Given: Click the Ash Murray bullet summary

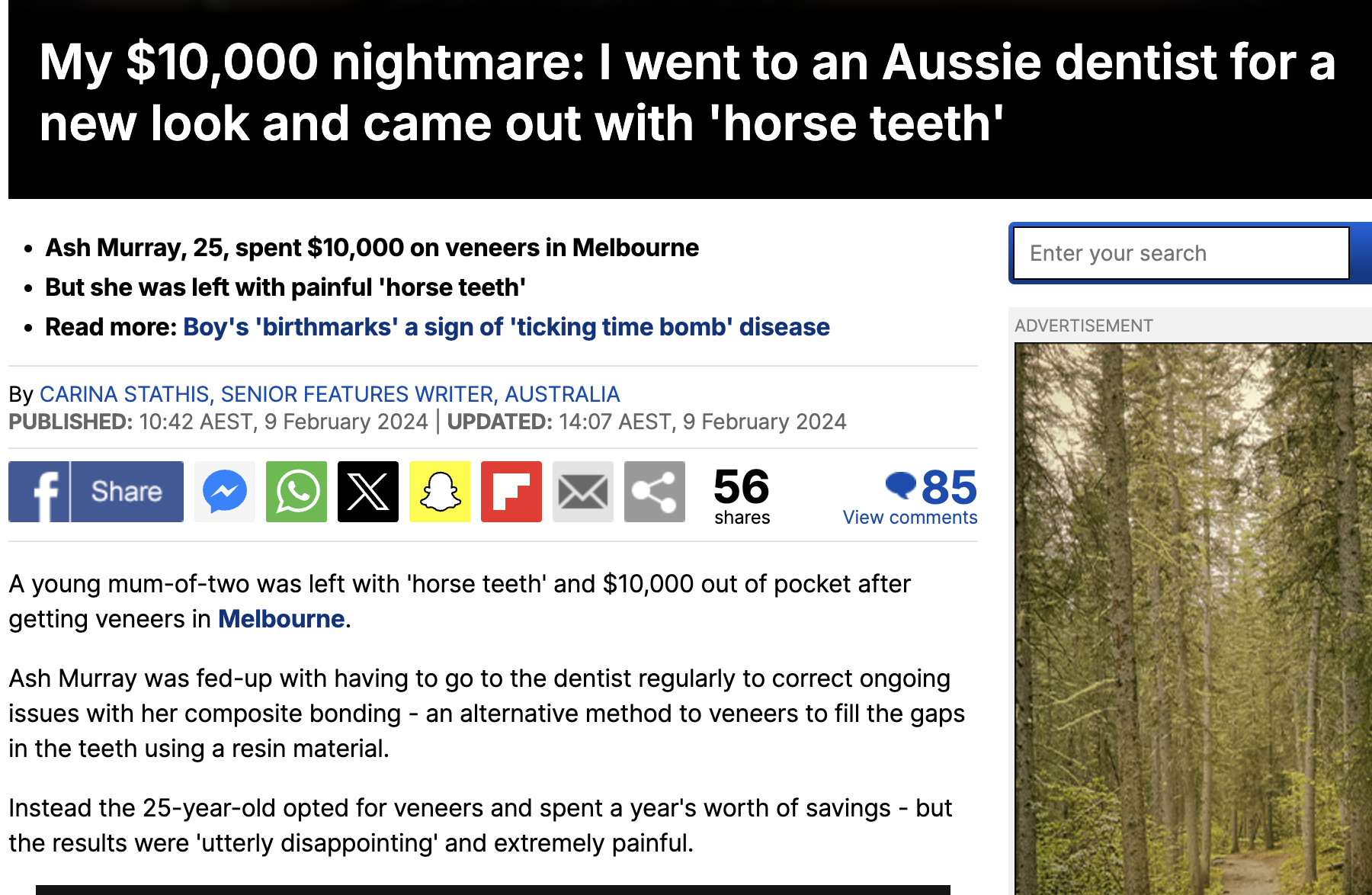Looking at the screenshot, I should click(x=372, y=248).
